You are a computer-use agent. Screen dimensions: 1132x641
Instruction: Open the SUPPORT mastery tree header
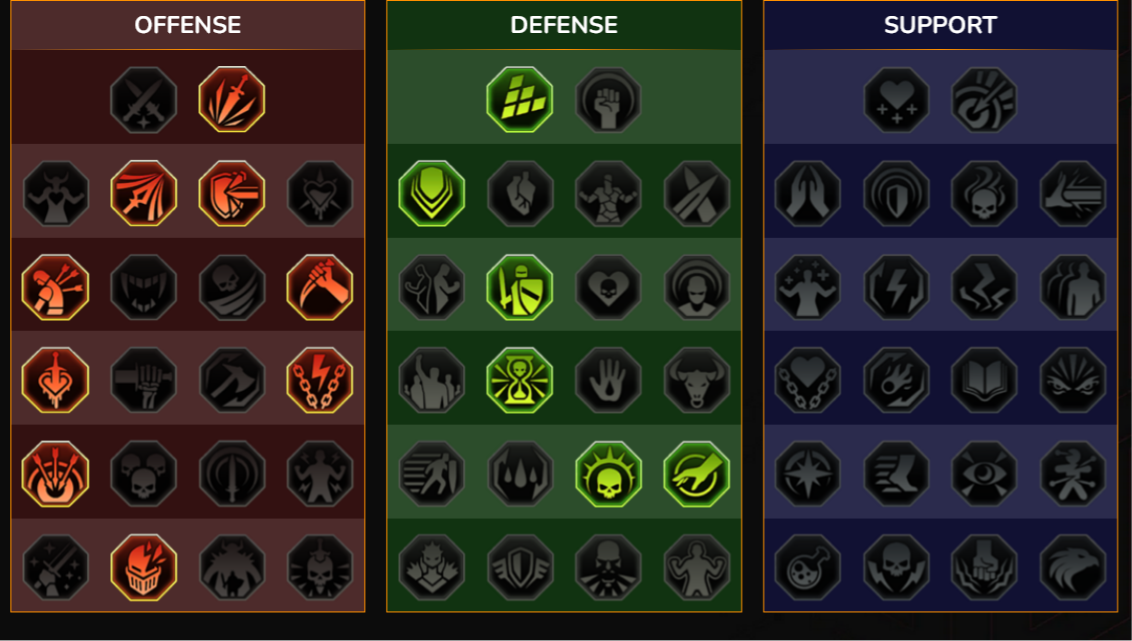(941, 25)
